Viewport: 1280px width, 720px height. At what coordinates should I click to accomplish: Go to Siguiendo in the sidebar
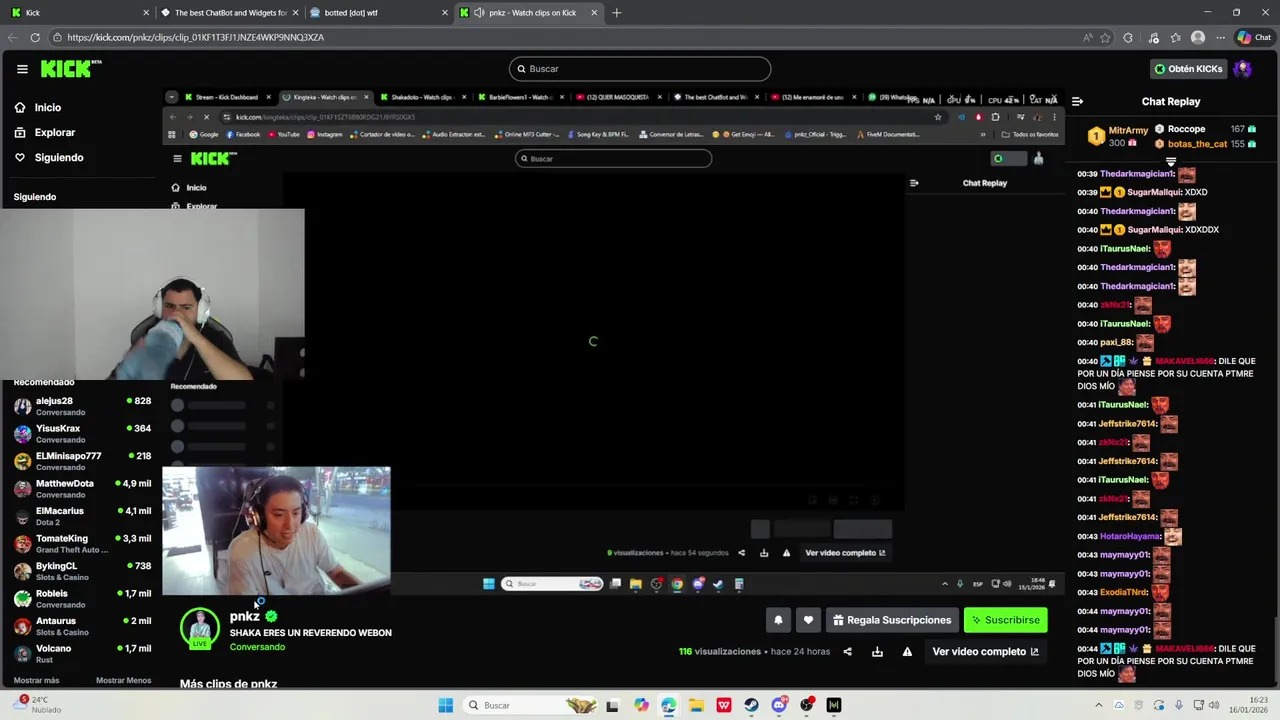[x=48, y=157]
